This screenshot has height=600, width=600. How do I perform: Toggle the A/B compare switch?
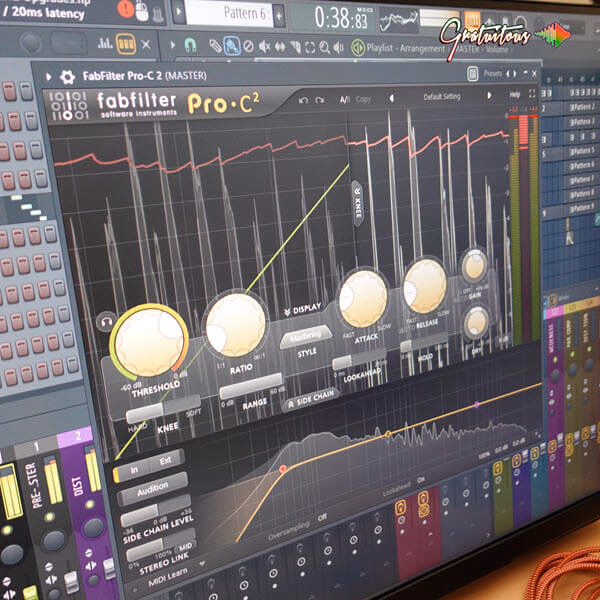pyautogui.click(x=345, y=100)
